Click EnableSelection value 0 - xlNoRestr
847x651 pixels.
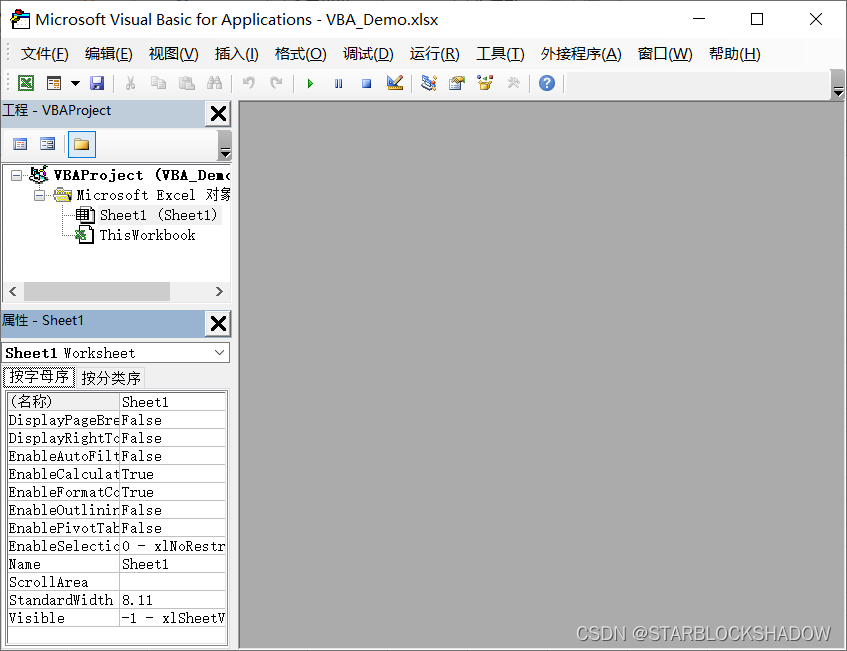coord(172,546)
